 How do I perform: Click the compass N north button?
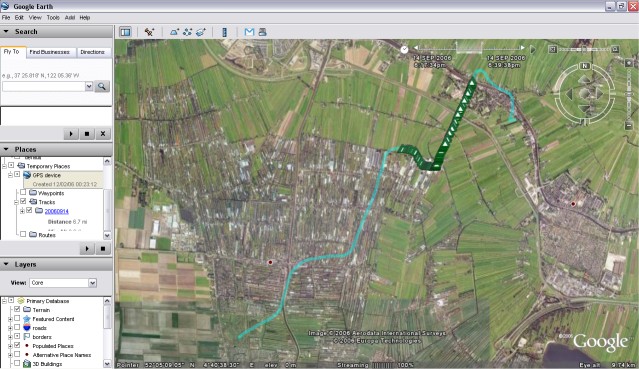pyautogui.click(x=585, y=66)
